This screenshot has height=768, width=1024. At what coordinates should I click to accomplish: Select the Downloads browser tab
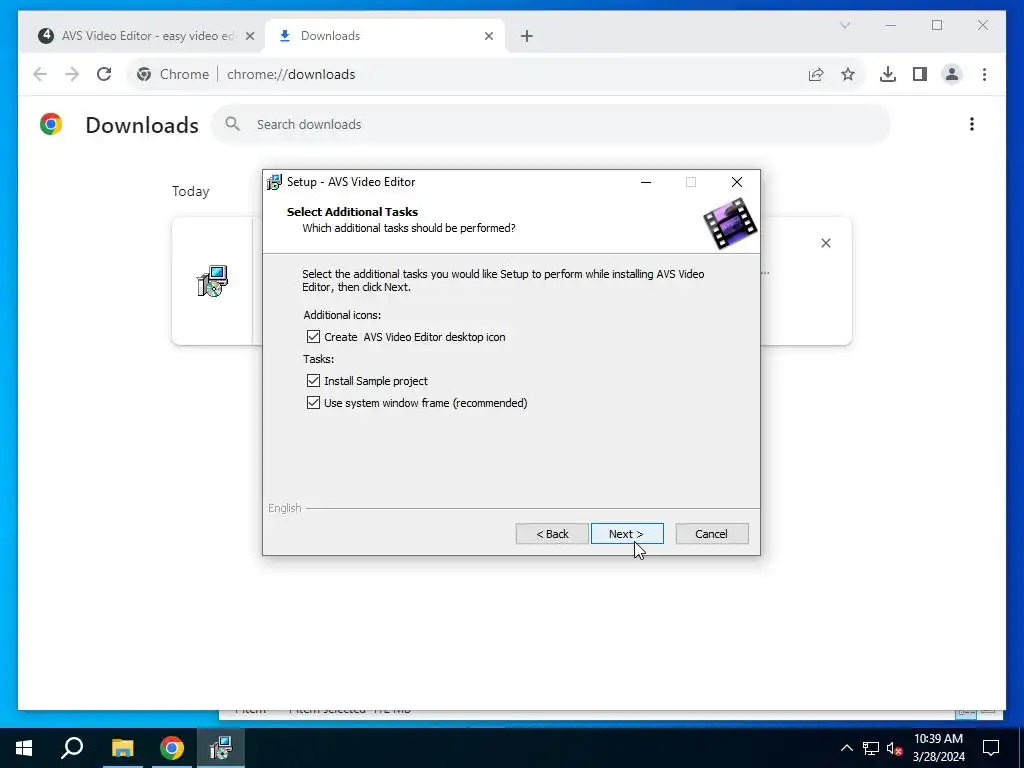pos(385,36)
